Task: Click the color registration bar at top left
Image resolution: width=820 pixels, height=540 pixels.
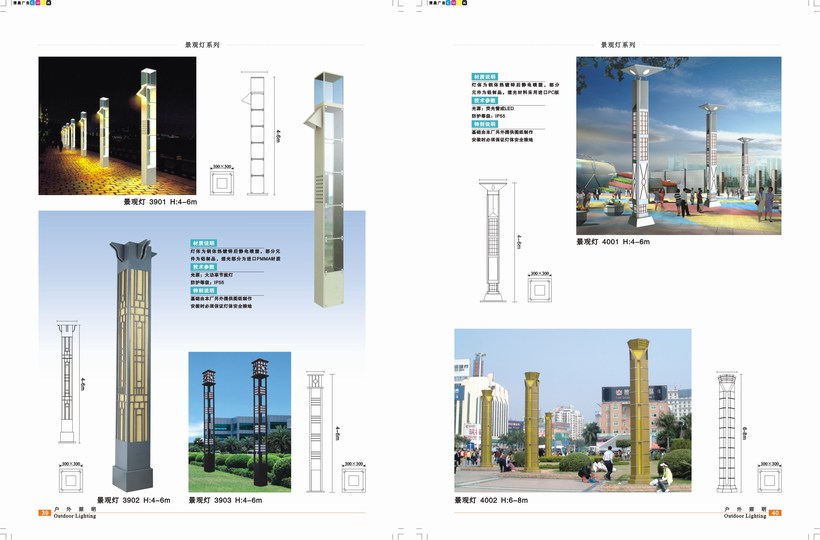Action: (x=43, y=4)
